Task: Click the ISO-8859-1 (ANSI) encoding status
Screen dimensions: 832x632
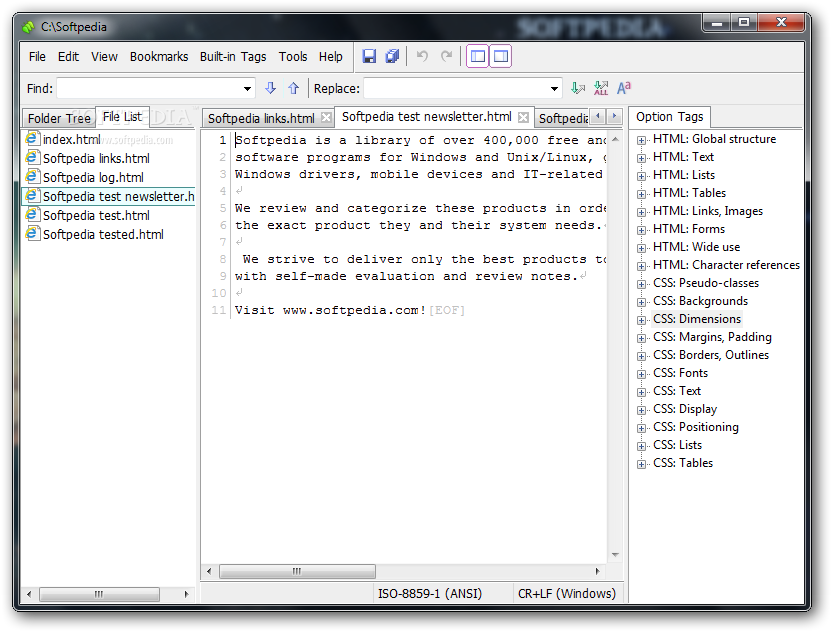Action: (430, 594)
